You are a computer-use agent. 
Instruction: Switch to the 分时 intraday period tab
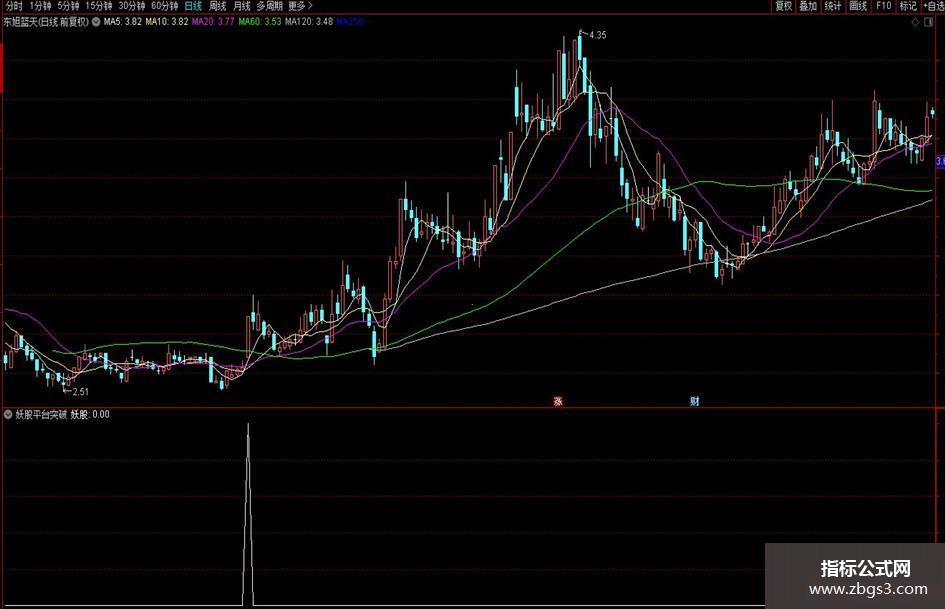click(x=13, y=6)
